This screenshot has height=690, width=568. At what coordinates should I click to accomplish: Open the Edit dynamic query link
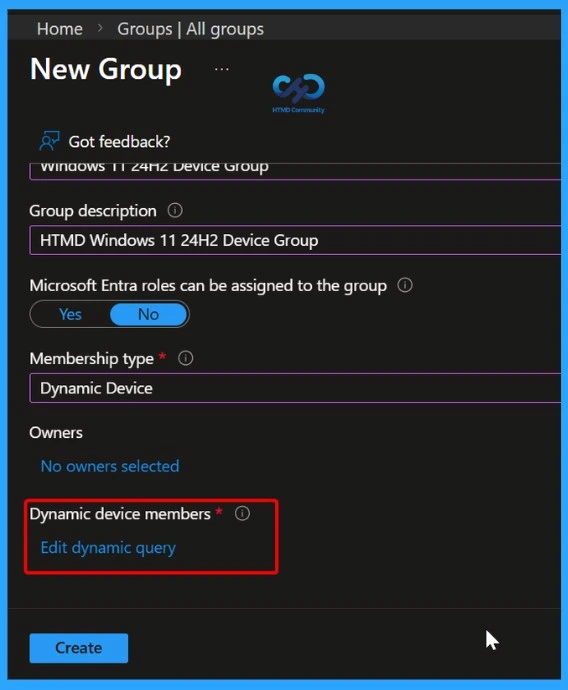coord(108,548)
